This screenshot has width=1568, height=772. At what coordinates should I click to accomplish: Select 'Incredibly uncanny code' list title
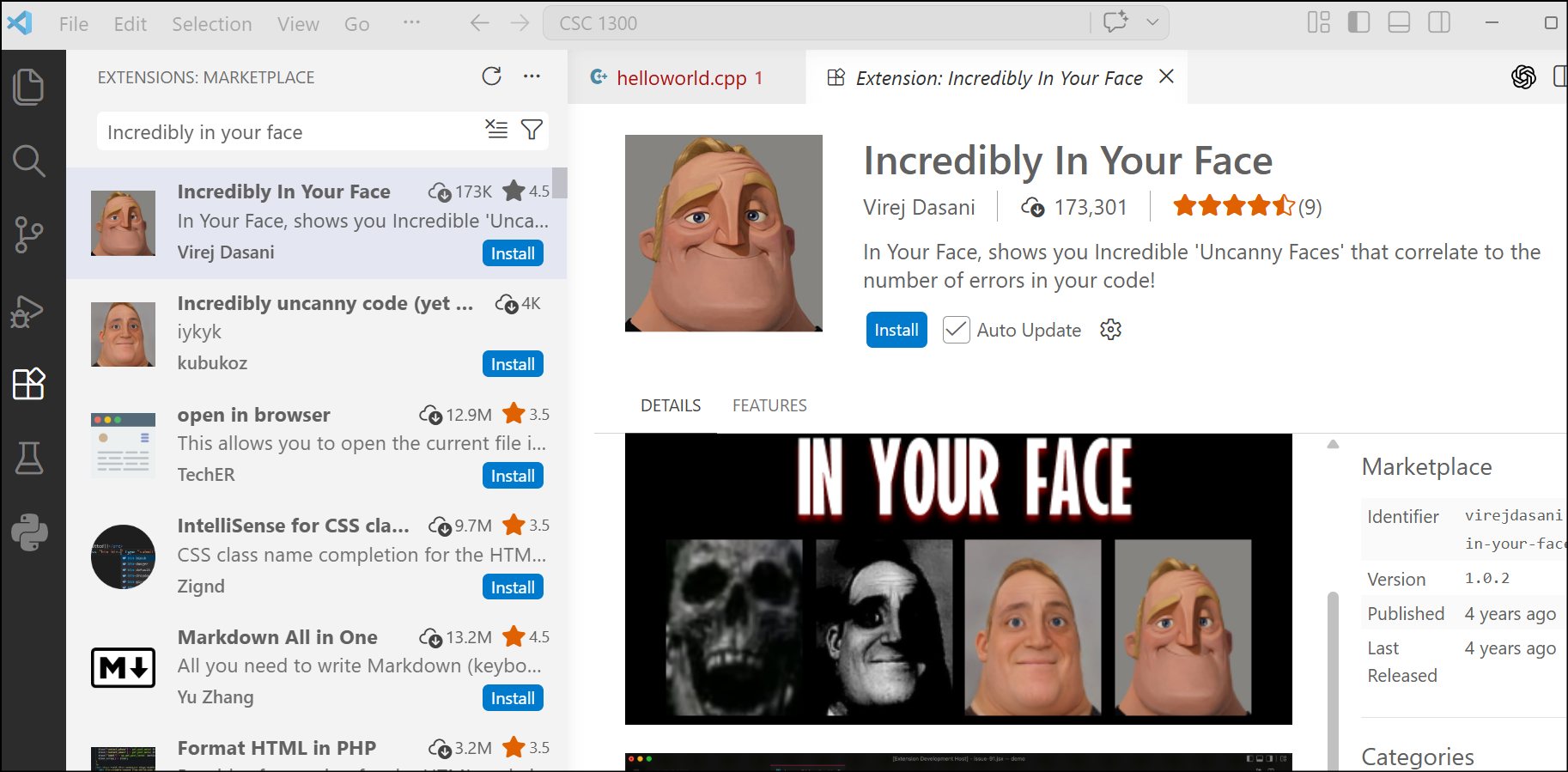coord(325,303)
